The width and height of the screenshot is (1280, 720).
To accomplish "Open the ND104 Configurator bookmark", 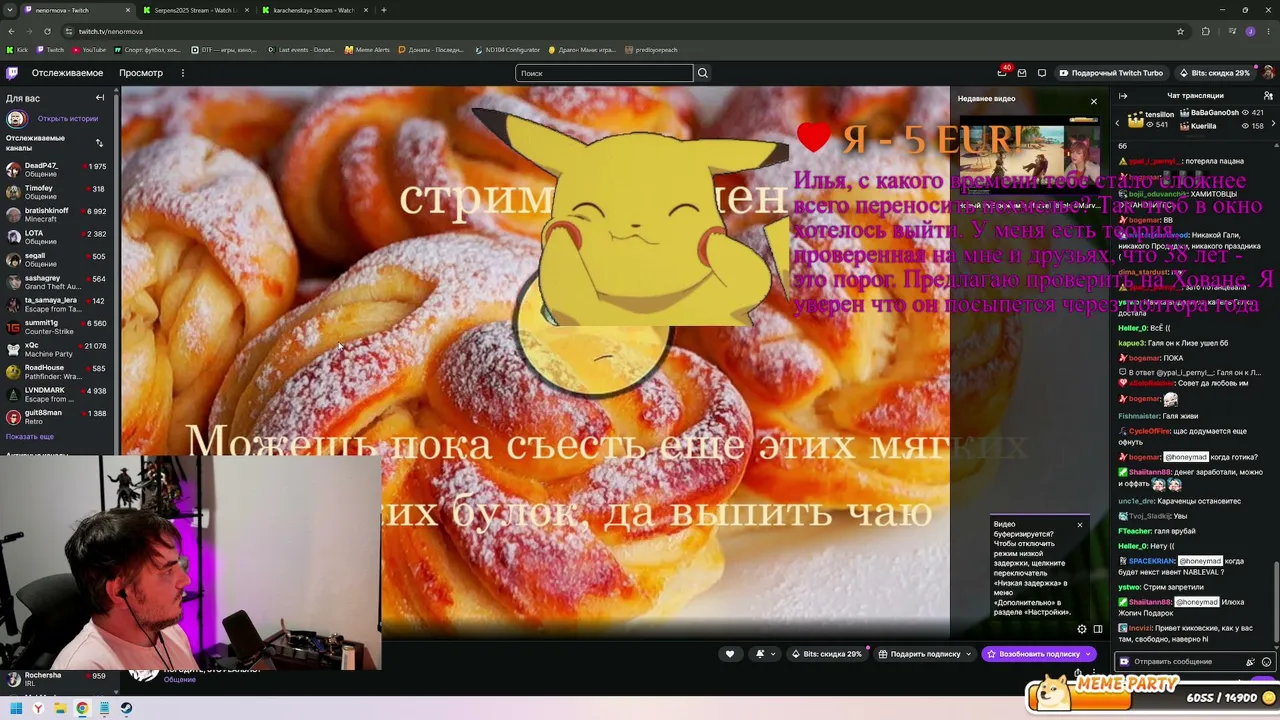I will tap(508, 50).
